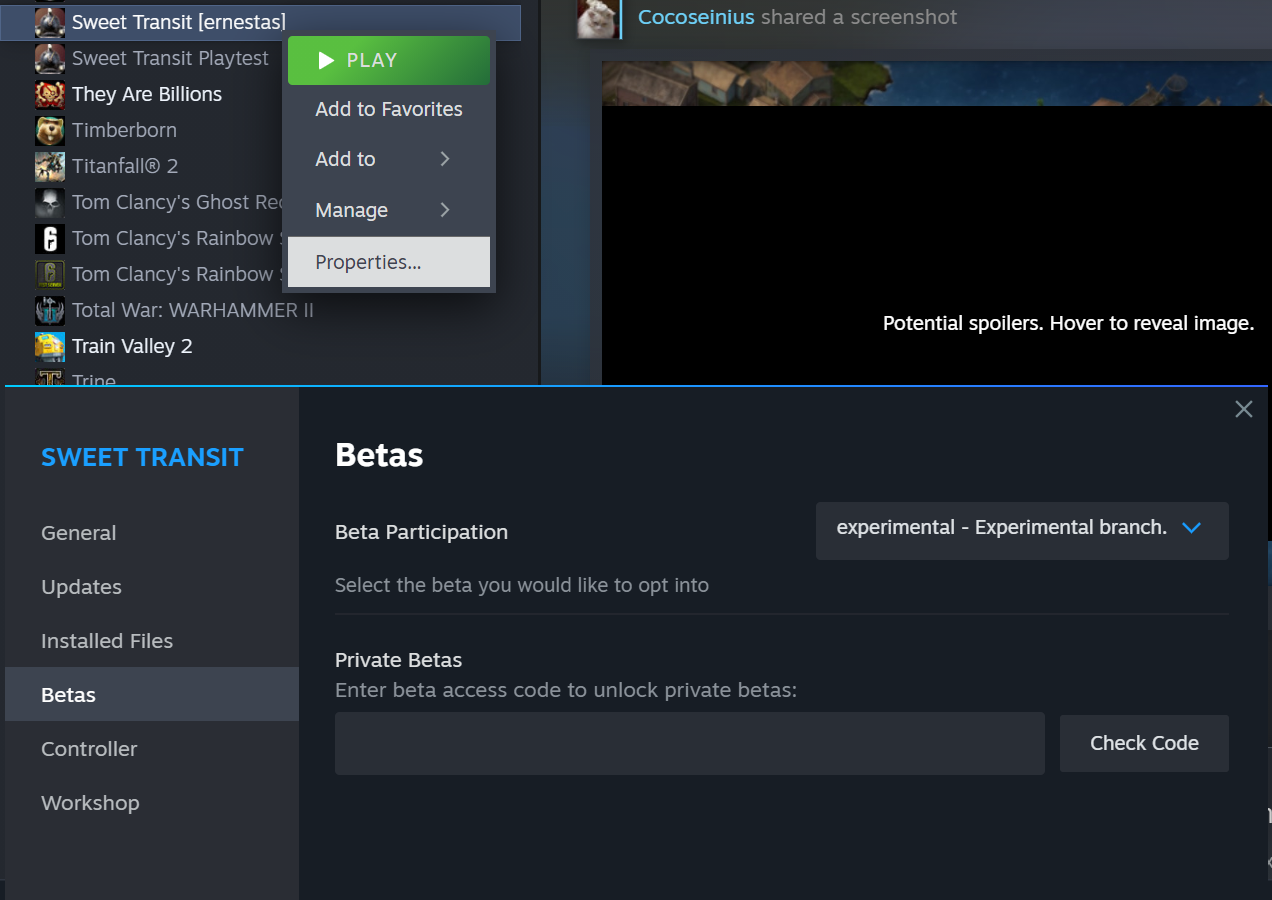This screenshot has height=900, width=1272.
Task: Open Properties... from the context menu
Action: tap(389, 262)
